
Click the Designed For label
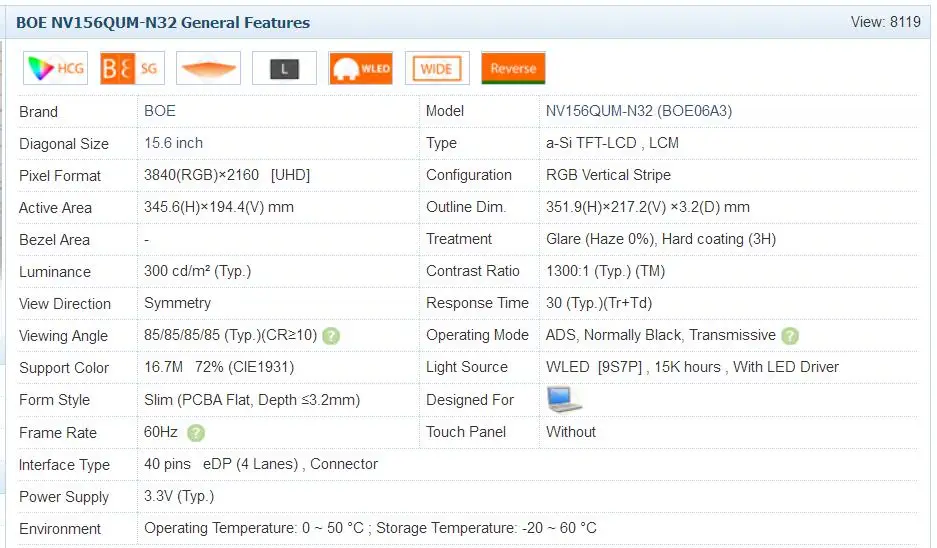pos(470,400)
